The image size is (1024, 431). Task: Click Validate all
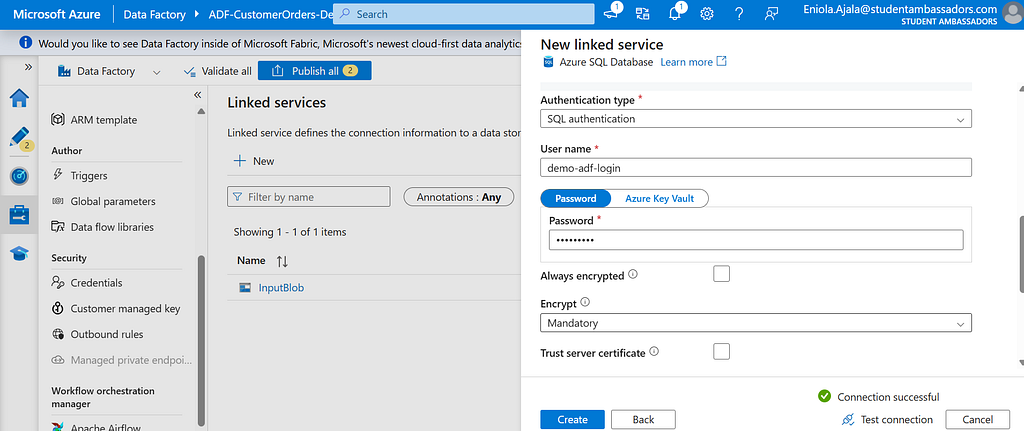click(x=217, y=71)
